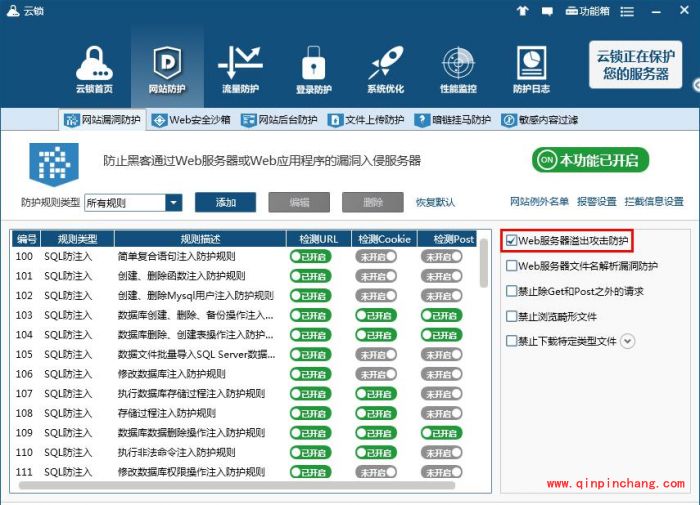Open the 功能箱 toolbox
The image size is (700, 505).
coord(587,11)
